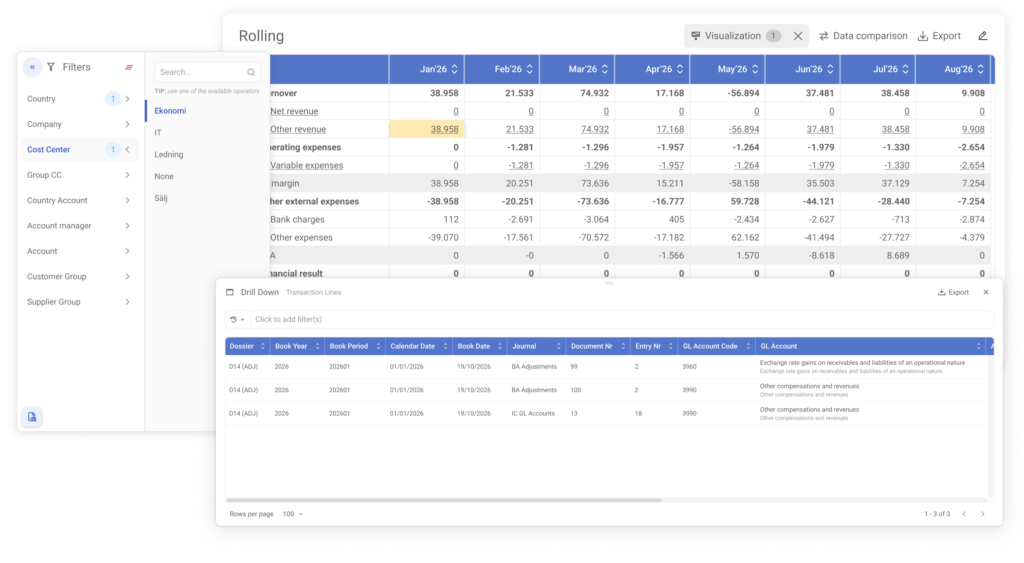
Task: Select the Ekonomi cost center
Action: (x=170, y=111)
